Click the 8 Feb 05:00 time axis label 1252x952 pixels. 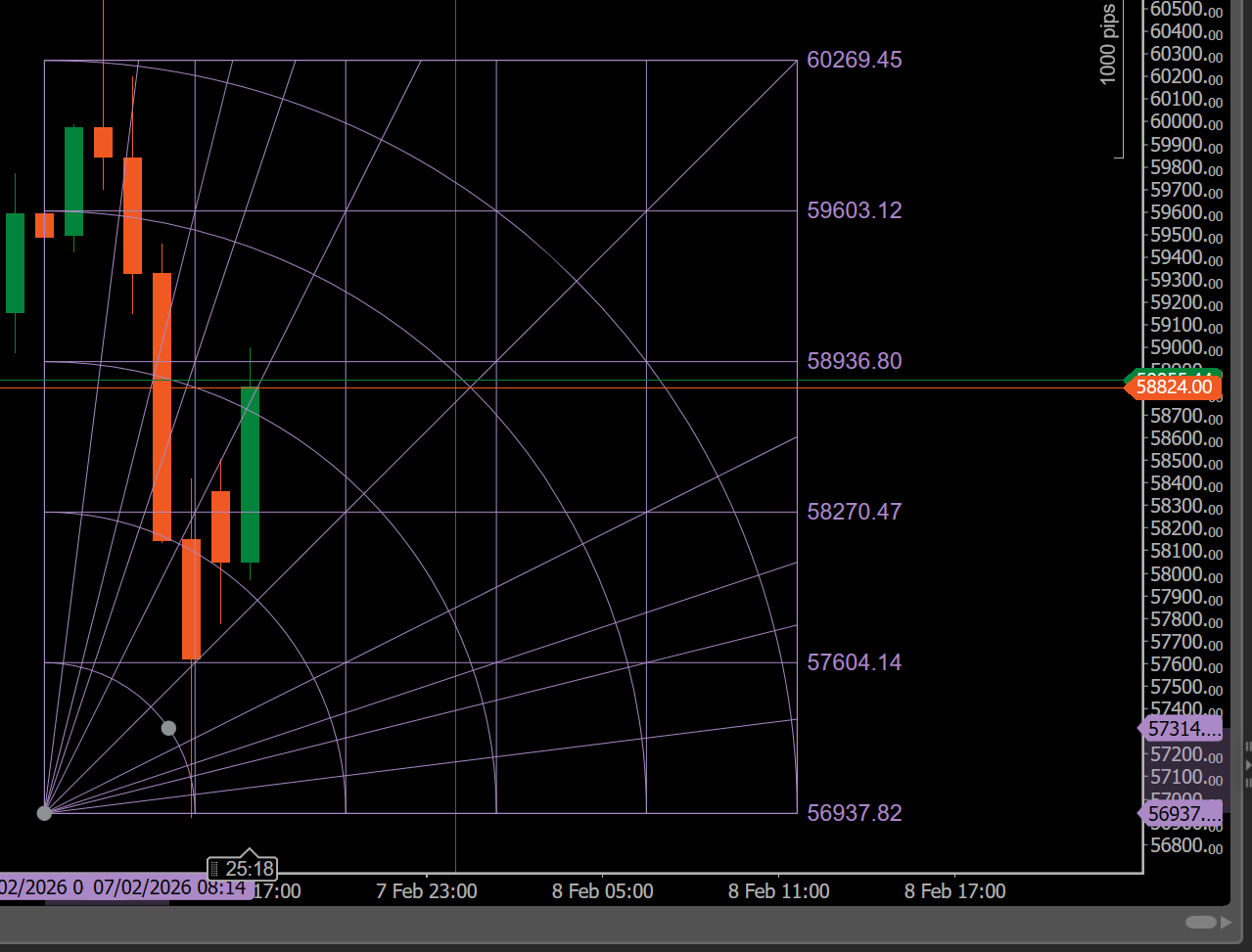click(x=602, y=891)
